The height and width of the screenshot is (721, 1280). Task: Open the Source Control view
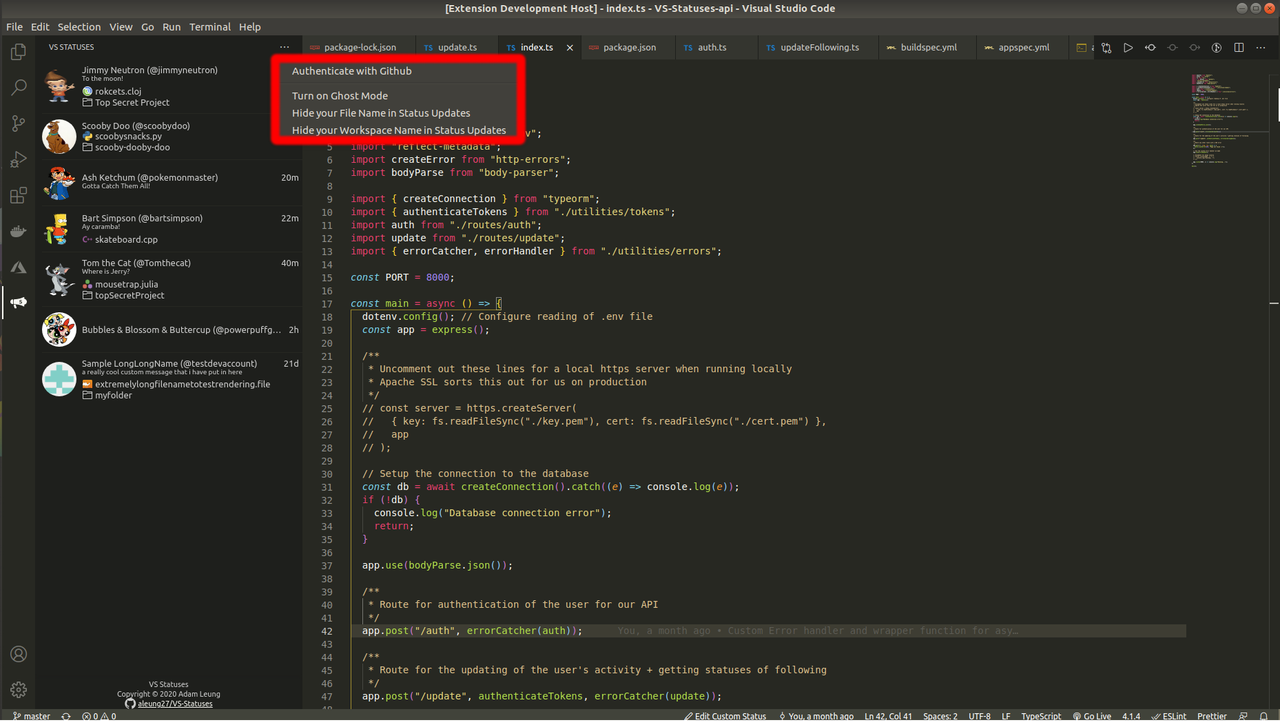pyautogui.click(x=18, y=124)
